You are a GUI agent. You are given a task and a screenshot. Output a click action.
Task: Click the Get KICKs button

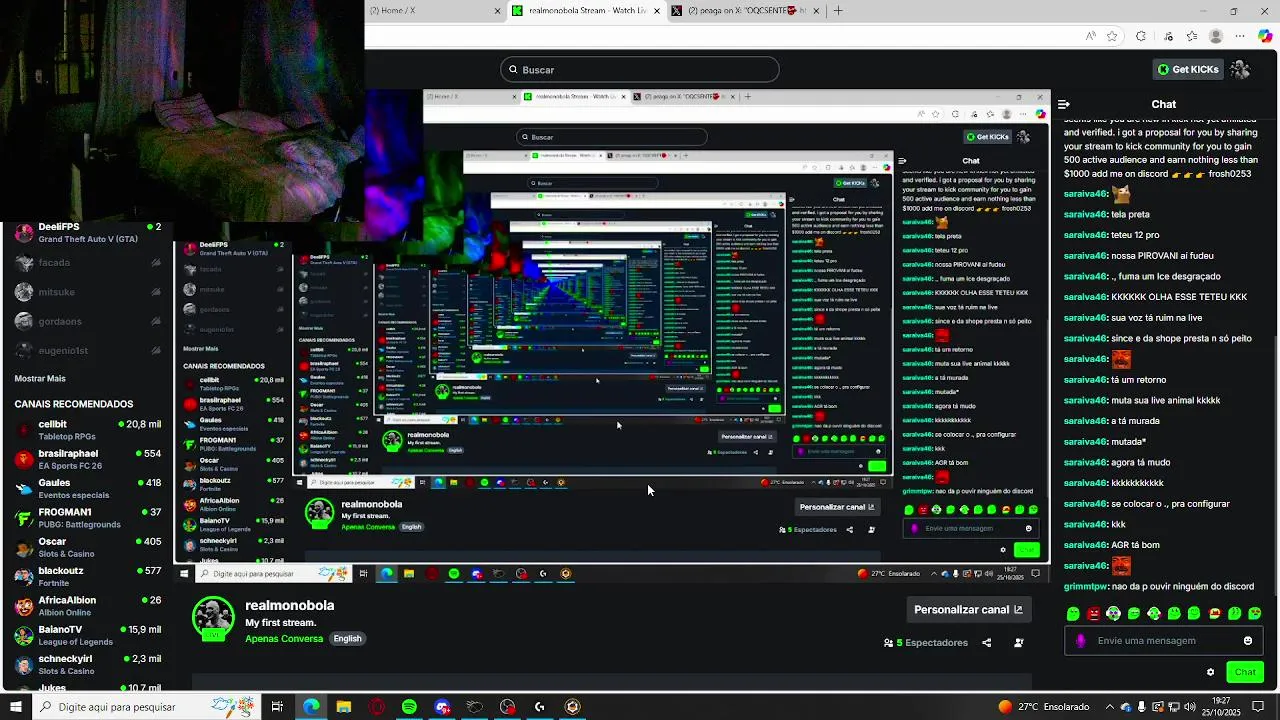coord(1188,69)
